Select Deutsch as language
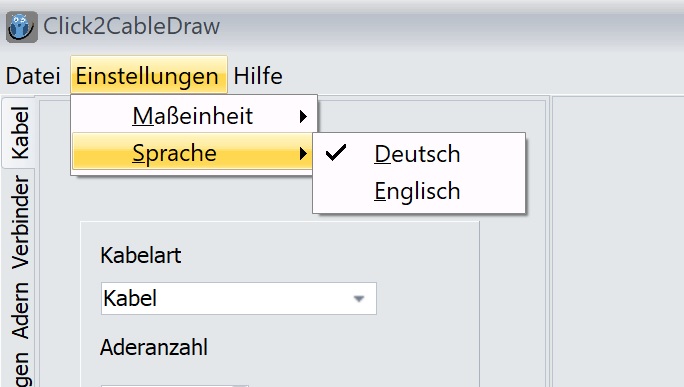This screenshot has width=684, height=387. coord(419,154)
